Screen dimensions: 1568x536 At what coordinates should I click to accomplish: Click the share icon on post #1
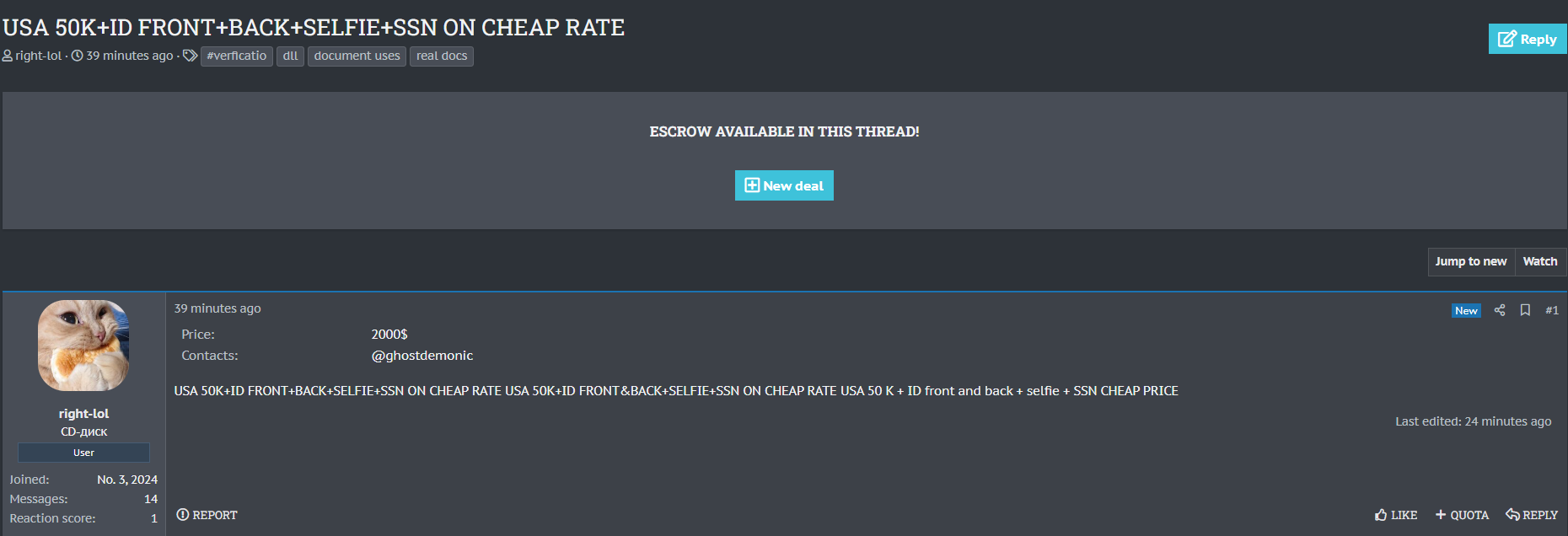click(x=1500, y=310)
